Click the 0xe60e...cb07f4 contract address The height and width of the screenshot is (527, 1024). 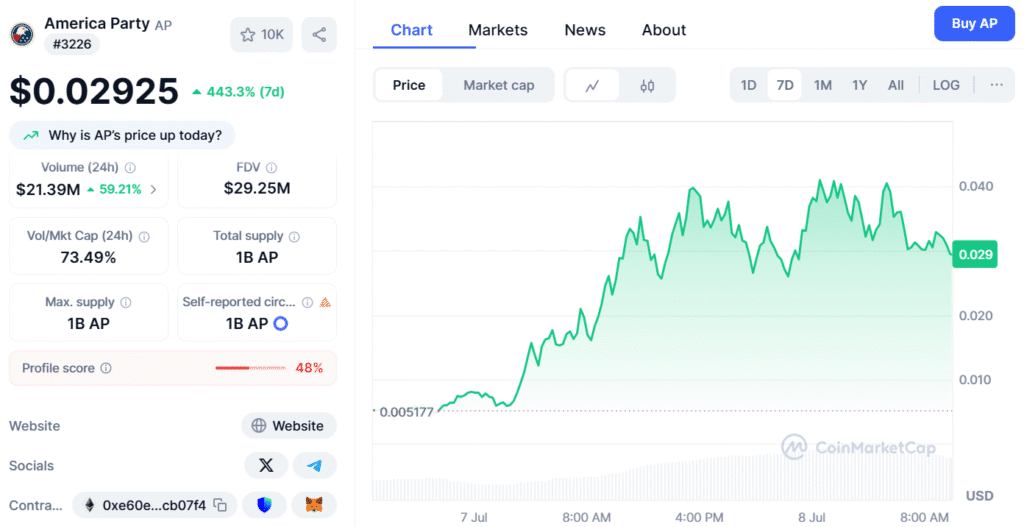(154, 505)
